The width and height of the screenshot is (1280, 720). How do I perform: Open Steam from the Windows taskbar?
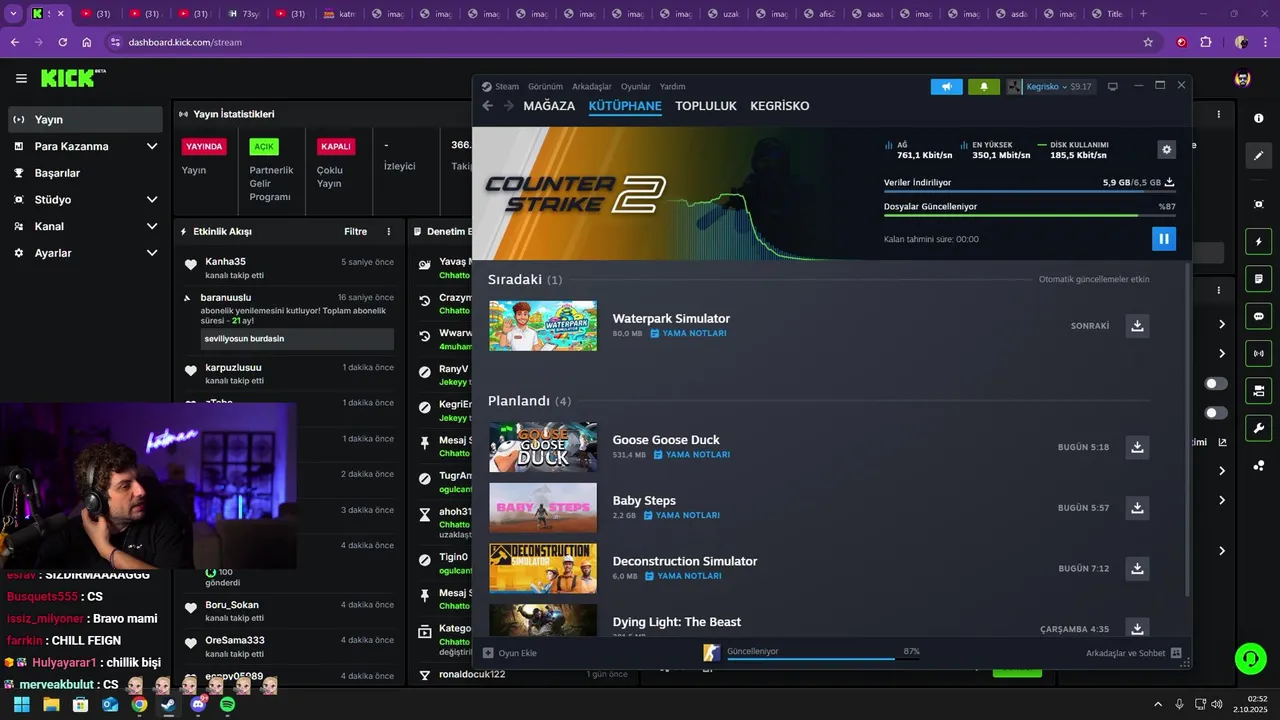point(169,705)
